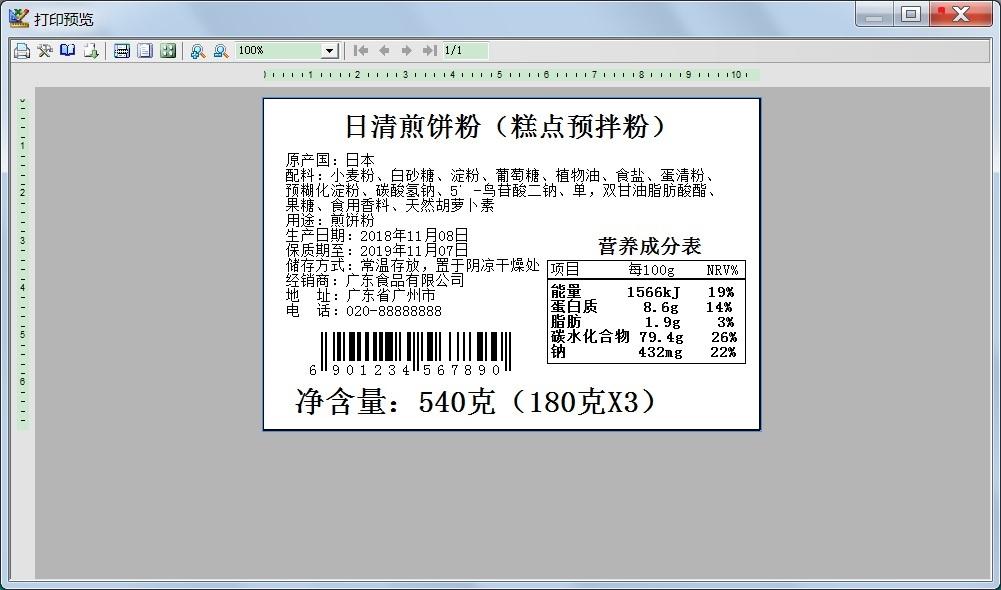Maximize the print preview window
The width and height of the screenshot is (1001, 590).
tap(911, 14)
